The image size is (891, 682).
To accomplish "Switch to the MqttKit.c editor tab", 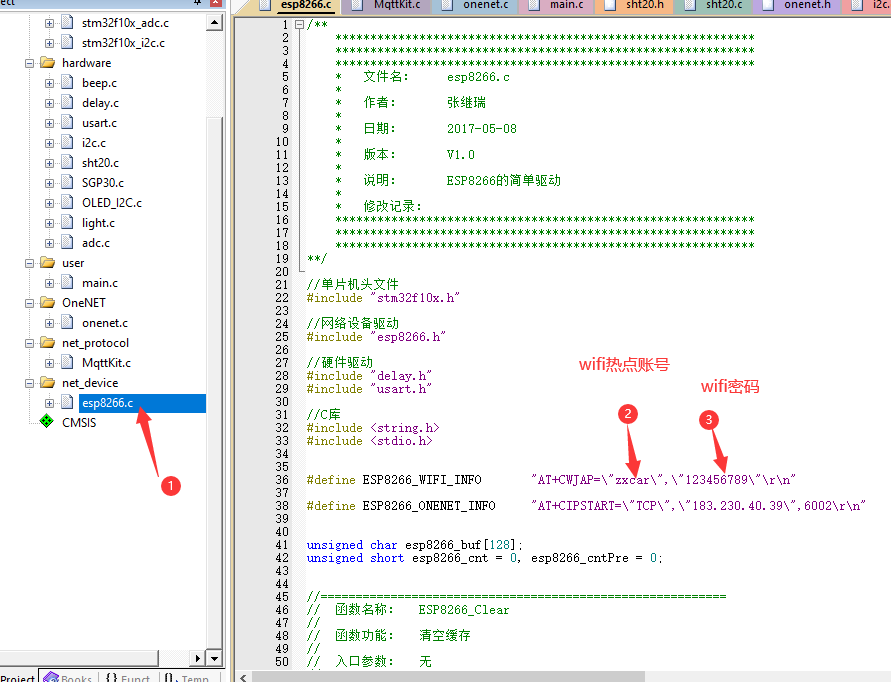I will click(388, 6).
